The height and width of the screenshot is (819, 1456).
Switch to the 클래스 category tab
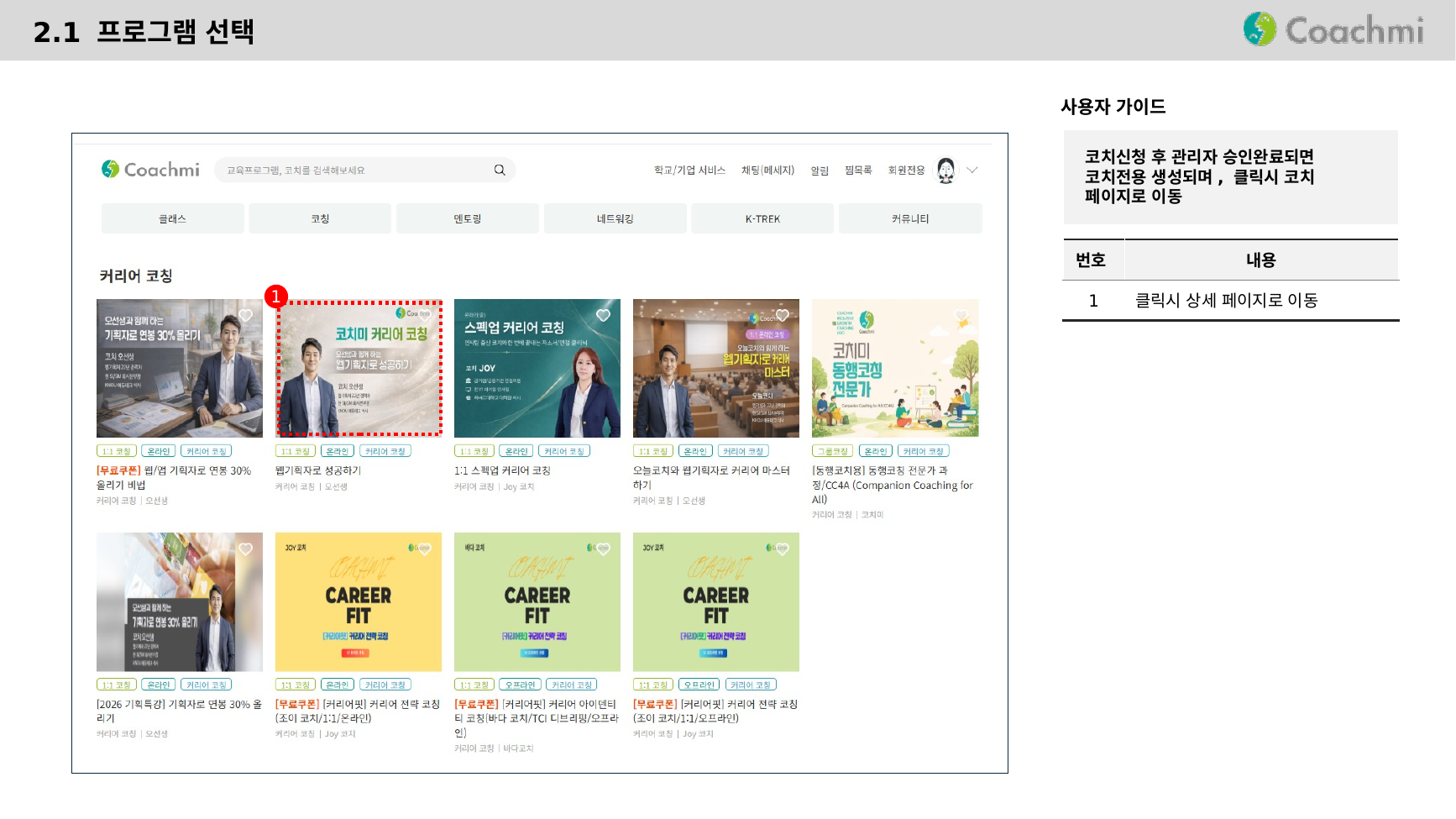(x=173, y=218)
